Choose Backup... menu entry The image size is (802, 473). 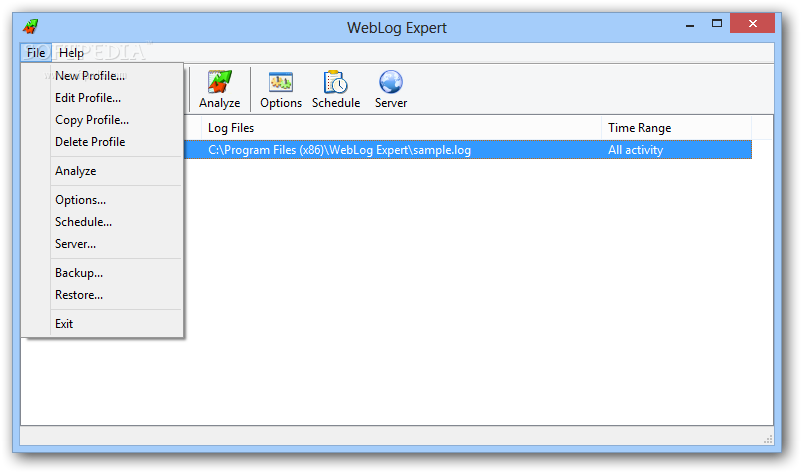(x=102, y=273)
